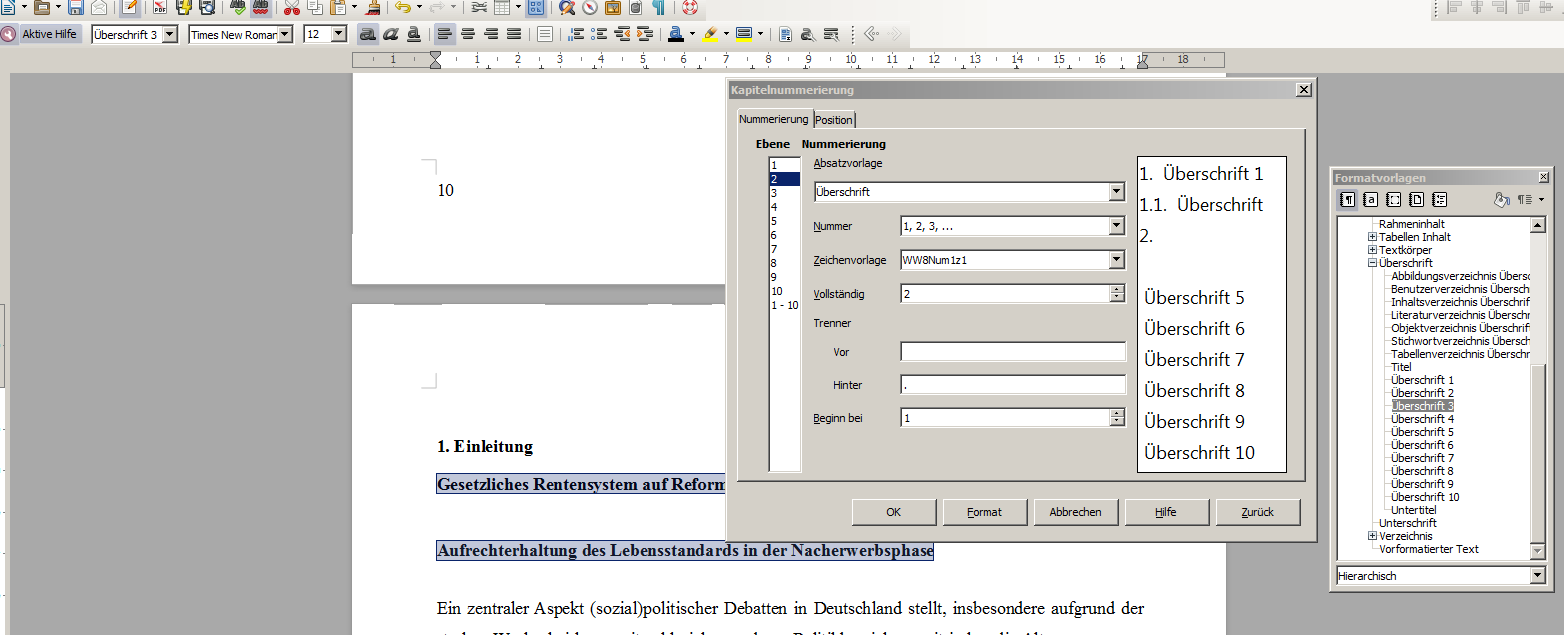
Task: Click the List Styles icon in Formatvorlagen
Action: [x=1439, y=199]
